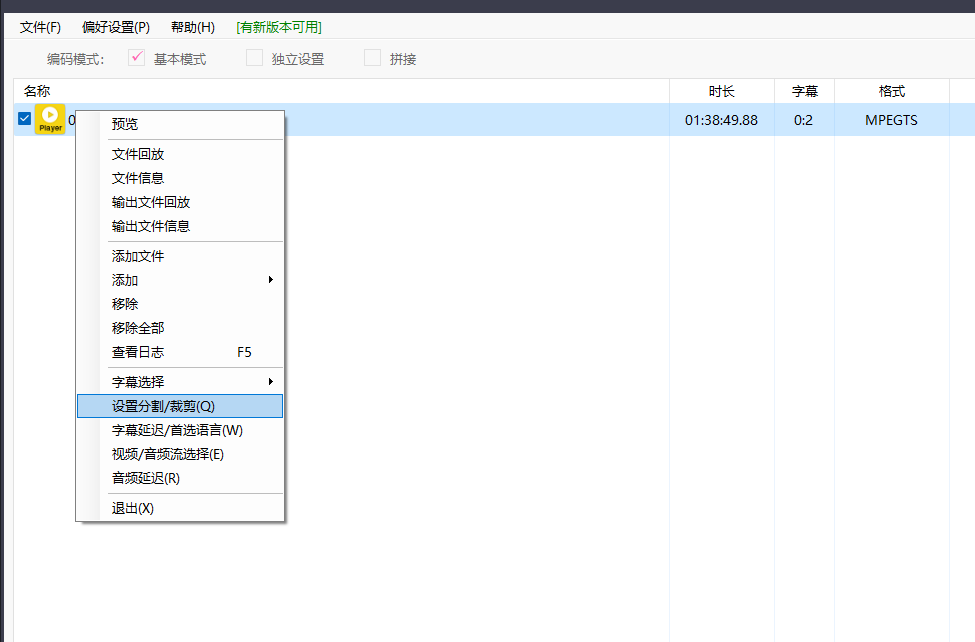This screenshot has height=642, width=975.
Task: Open 查看日志 F5 menu entry
Action: 180,352
